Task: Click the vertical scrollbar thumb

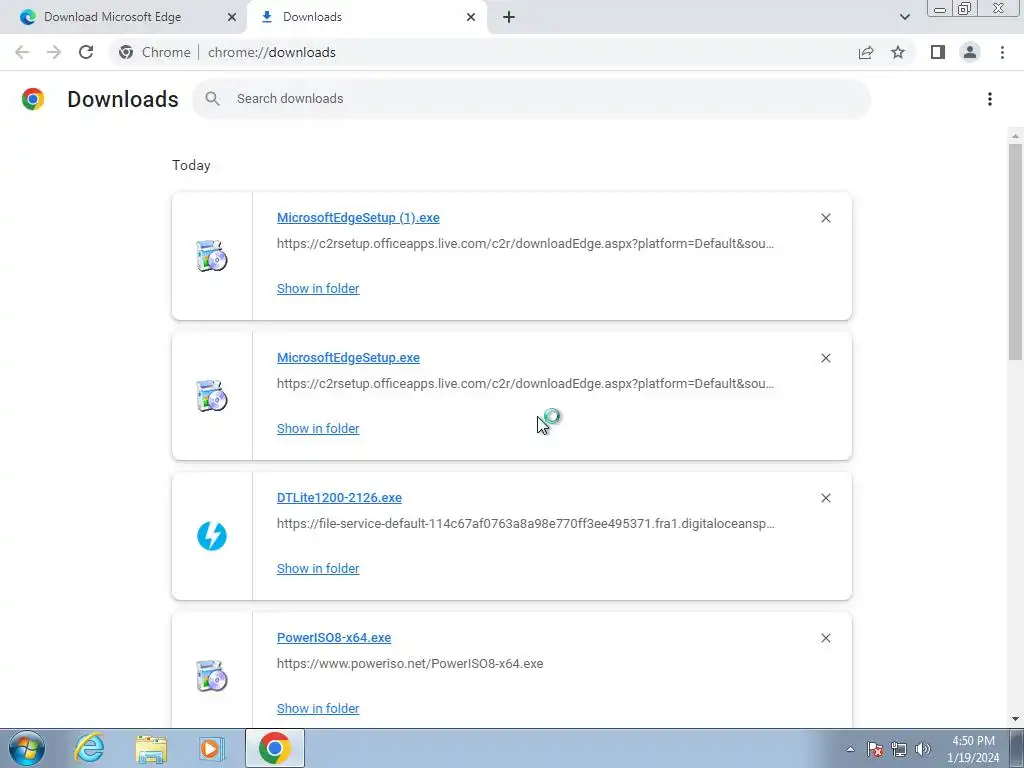Action: 1015,251
